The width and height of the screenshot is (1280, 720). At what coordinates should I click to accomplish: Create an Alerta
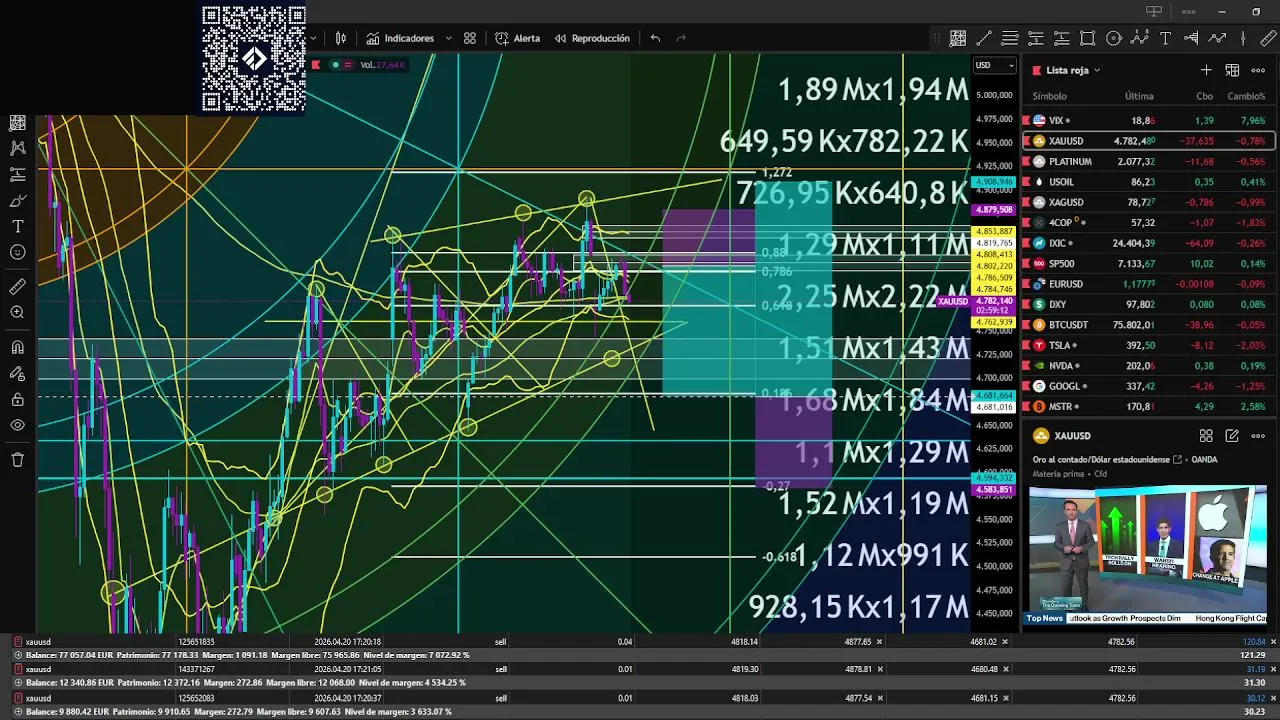coord(517,38)
